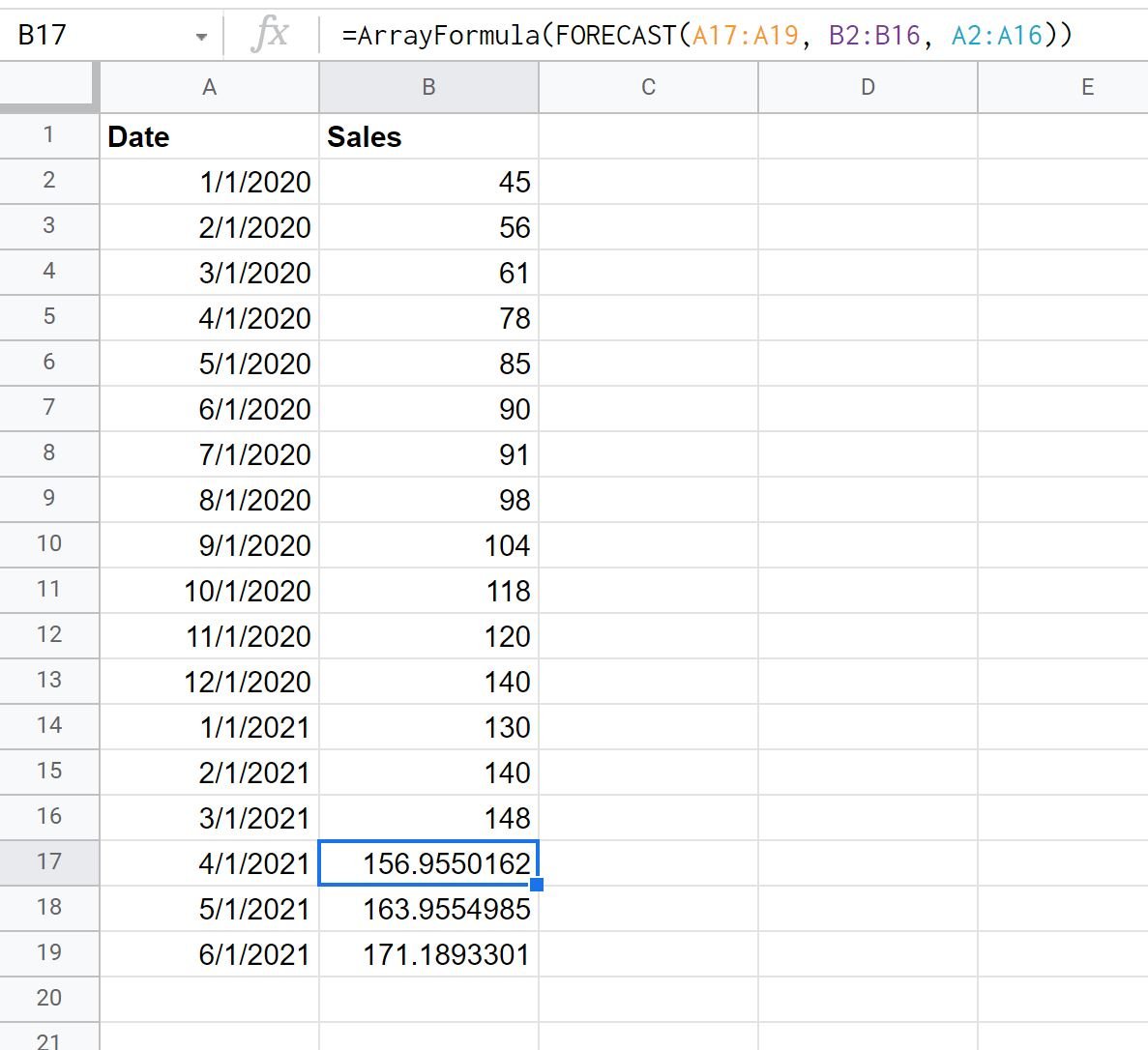This screenshot has height=1050, width=1148.
Task: Click sales value 78
Action: [x=429, y=317]
